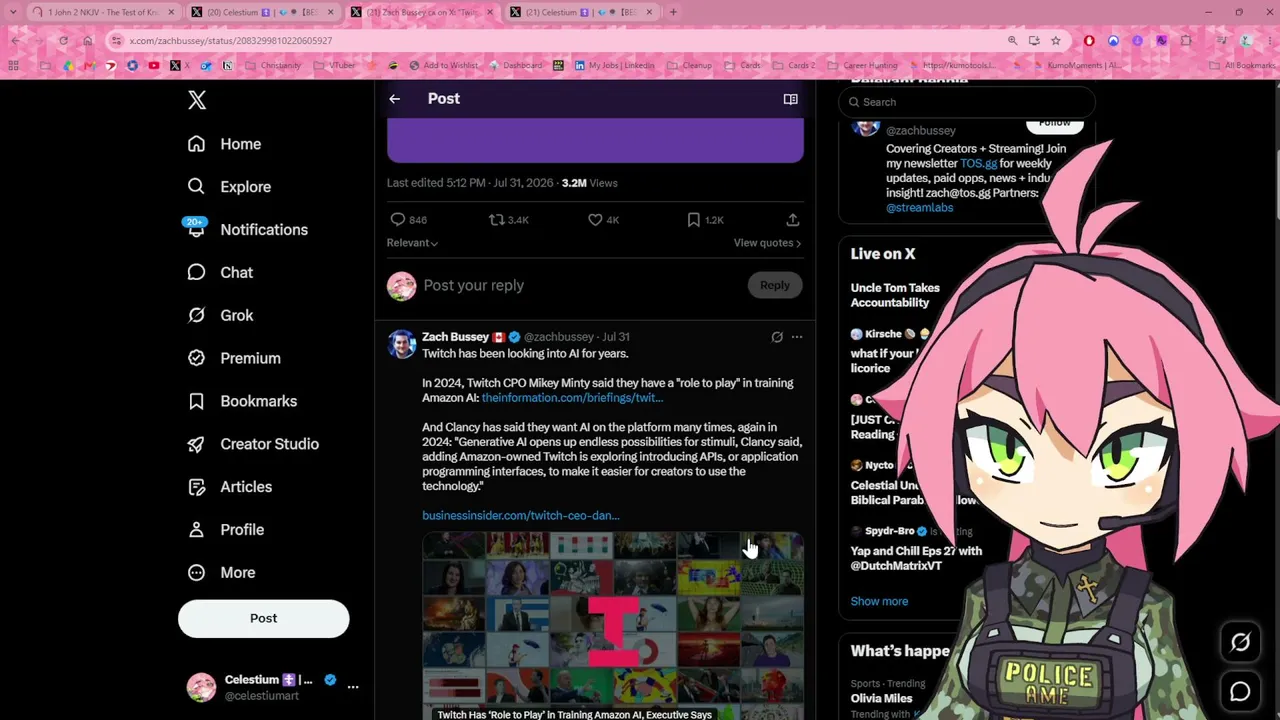Click Show more under Live on X
The height and width of the screenshot is (720, 1280).
point(879,601)
